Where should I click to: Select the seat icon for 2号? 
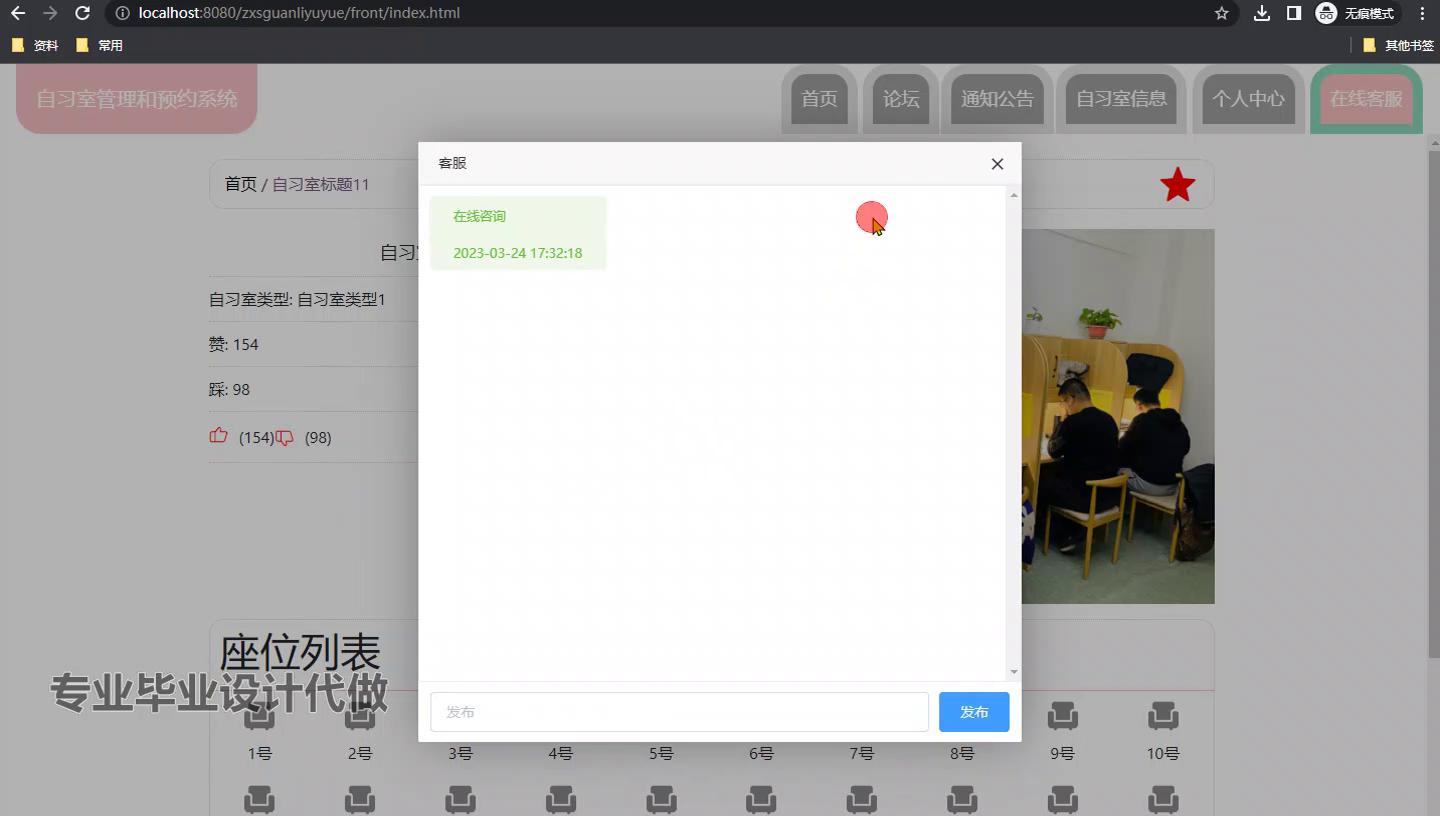pos(360,717)
